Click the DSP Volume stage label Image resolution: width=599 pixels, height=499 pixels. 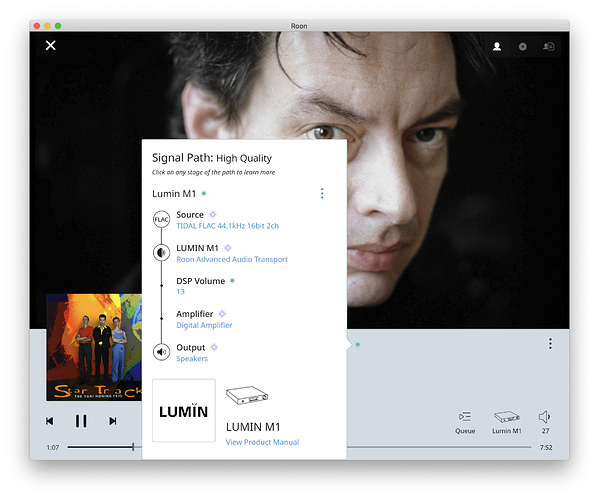[x=201, y=281]
